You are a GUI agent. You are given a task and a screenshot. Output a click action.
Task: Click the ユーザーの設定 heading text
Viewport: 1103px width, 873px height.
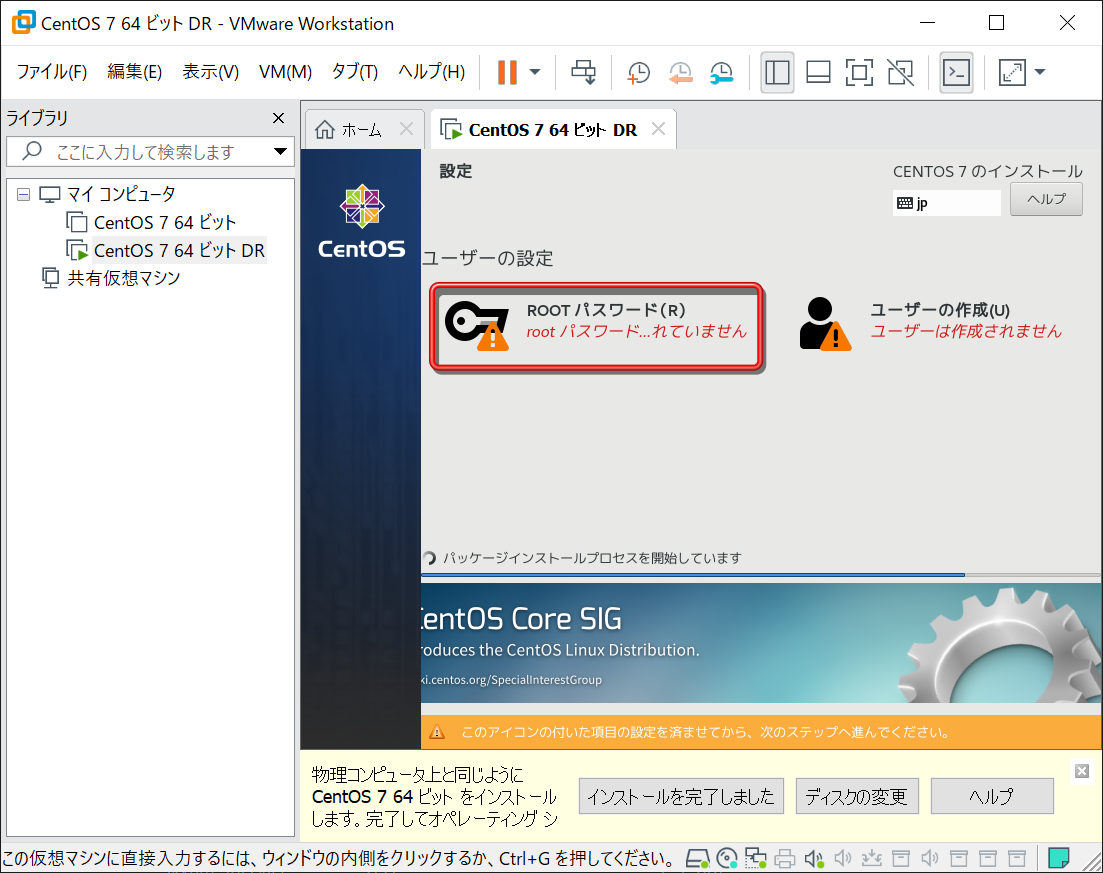tap(487, 258)
